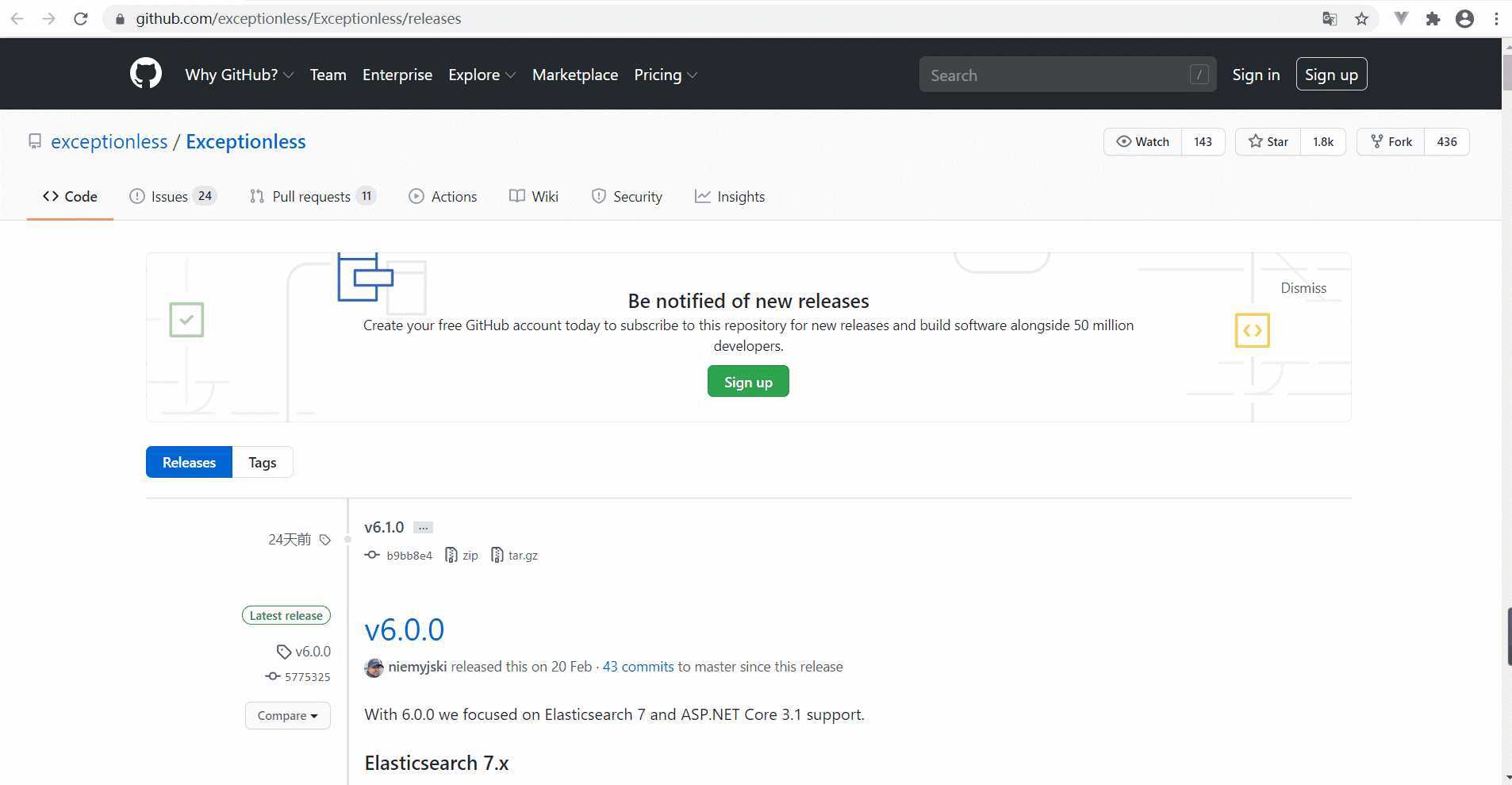Open the Security tab

pos(627,197)
